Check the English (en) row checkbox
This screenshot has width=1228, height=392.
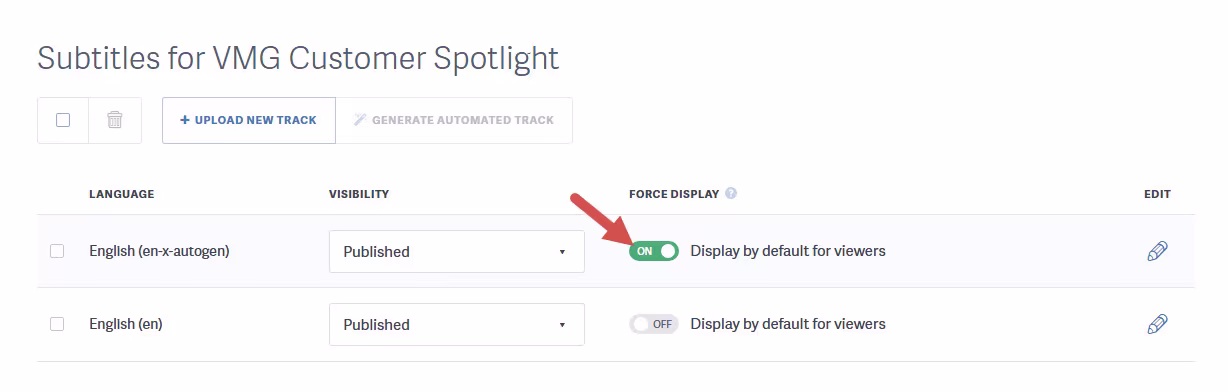click(x=57, y=324)
